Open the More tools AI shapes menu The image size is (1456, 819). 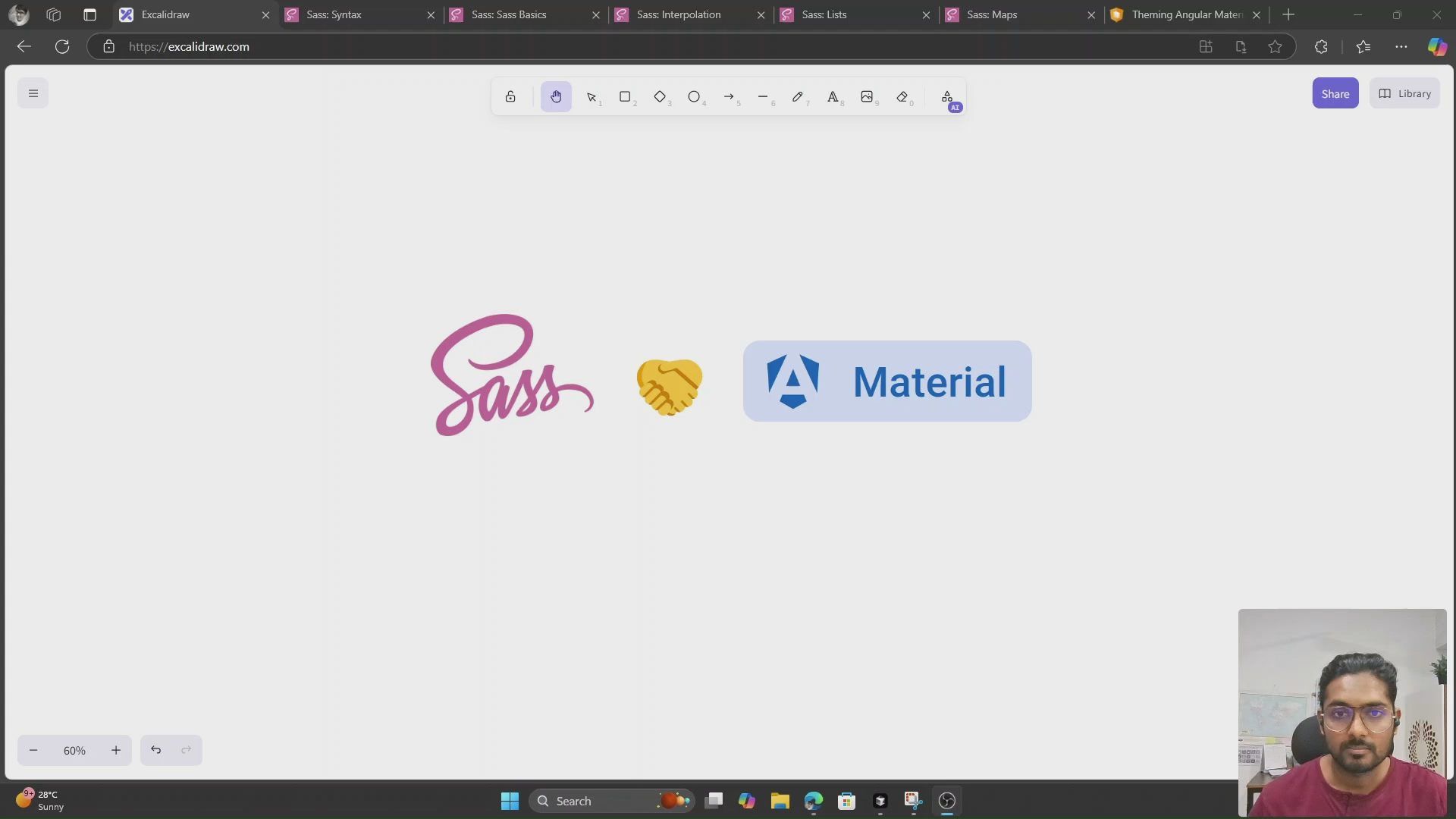[948, 97]
